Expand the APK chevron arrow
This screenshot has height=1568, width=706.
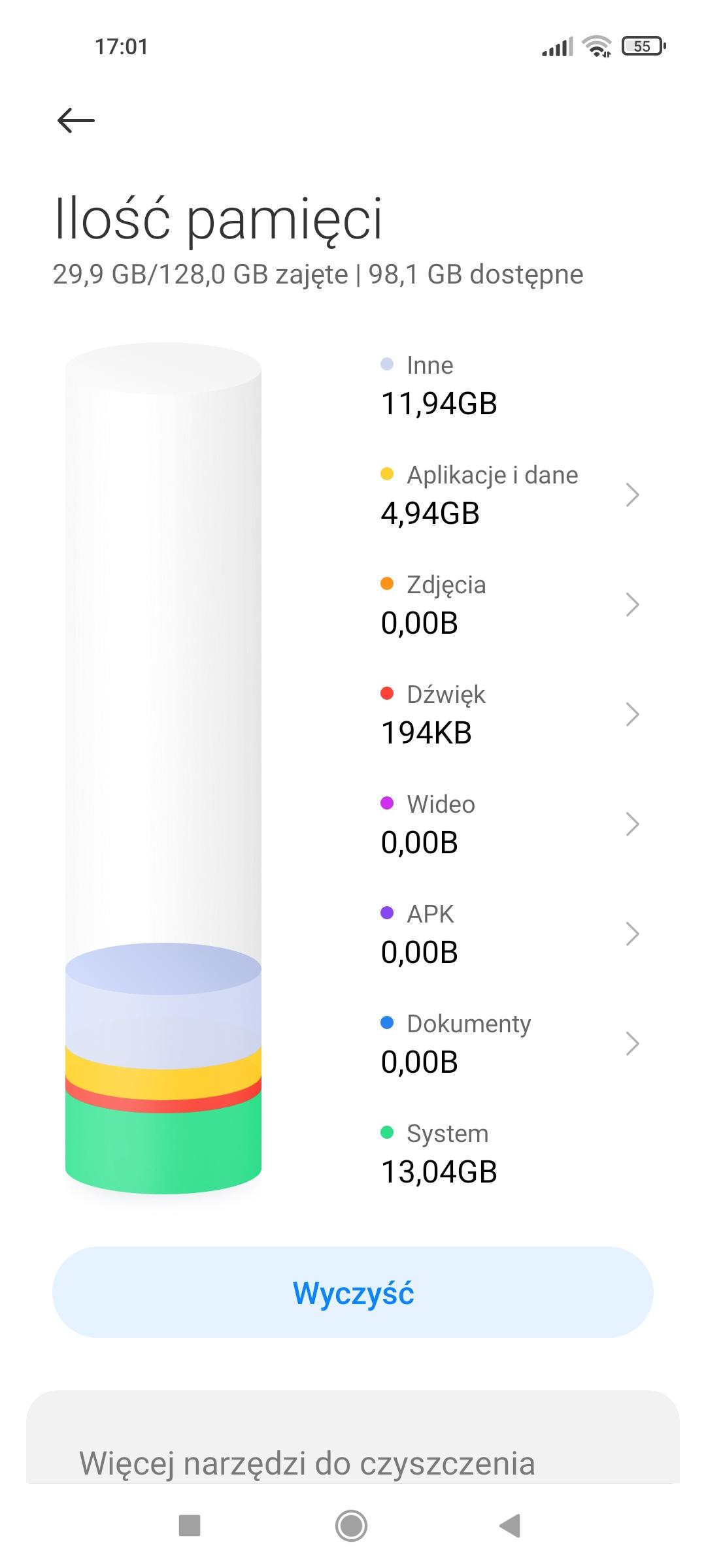(x=631, y=934)
